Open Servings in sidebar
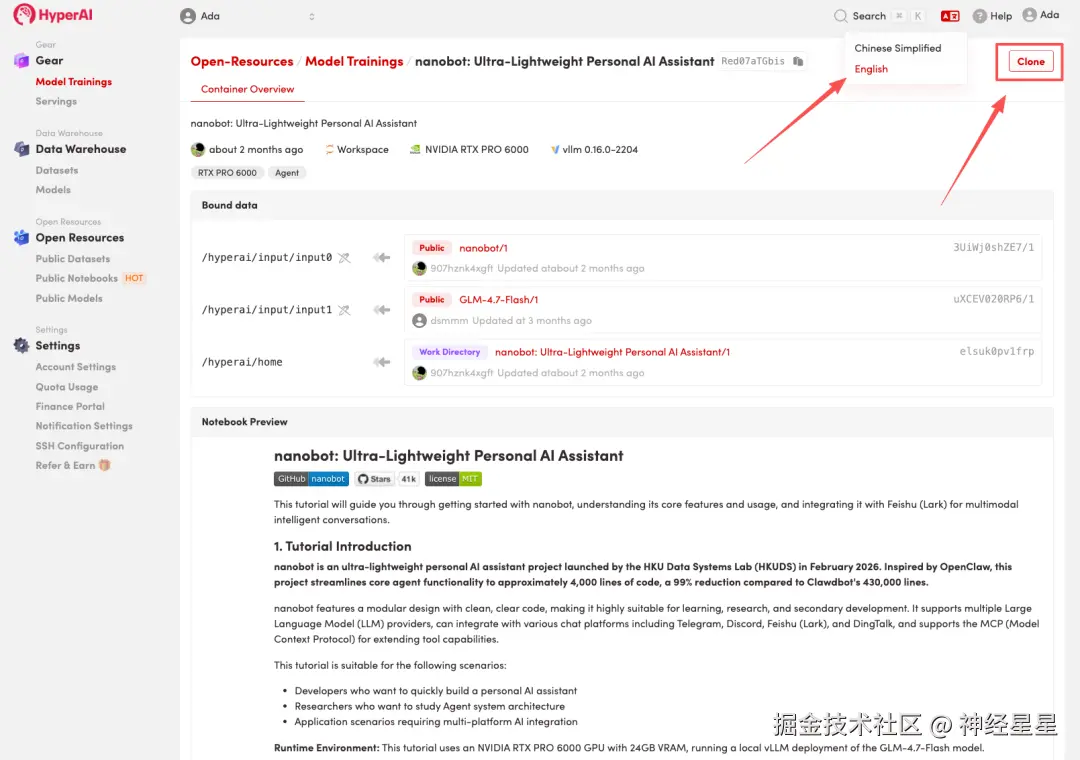1080x760 pixels. click(x=56, y=101)
